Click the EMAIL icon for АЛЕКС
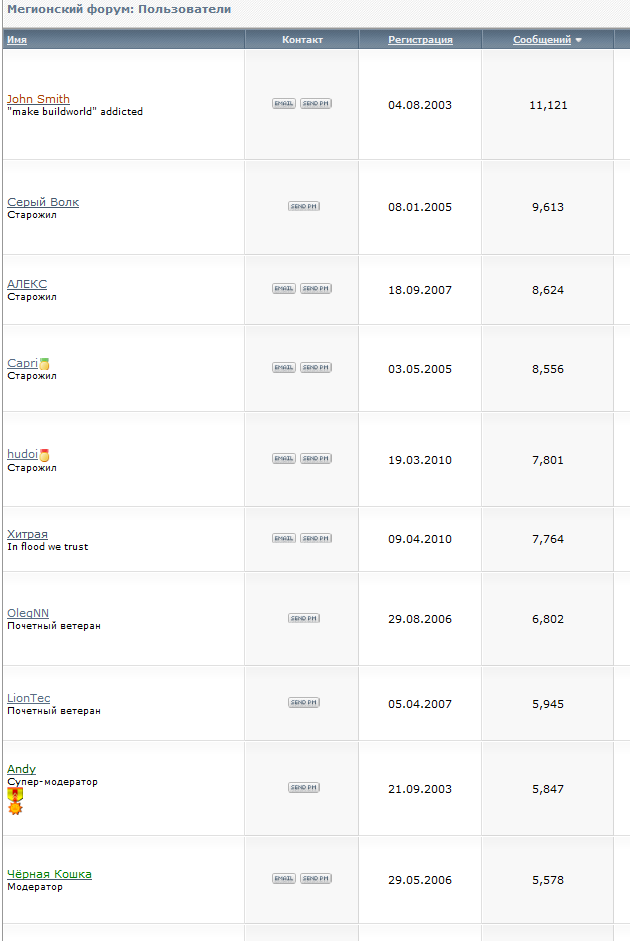630x941 pixels. click(284, 288)
